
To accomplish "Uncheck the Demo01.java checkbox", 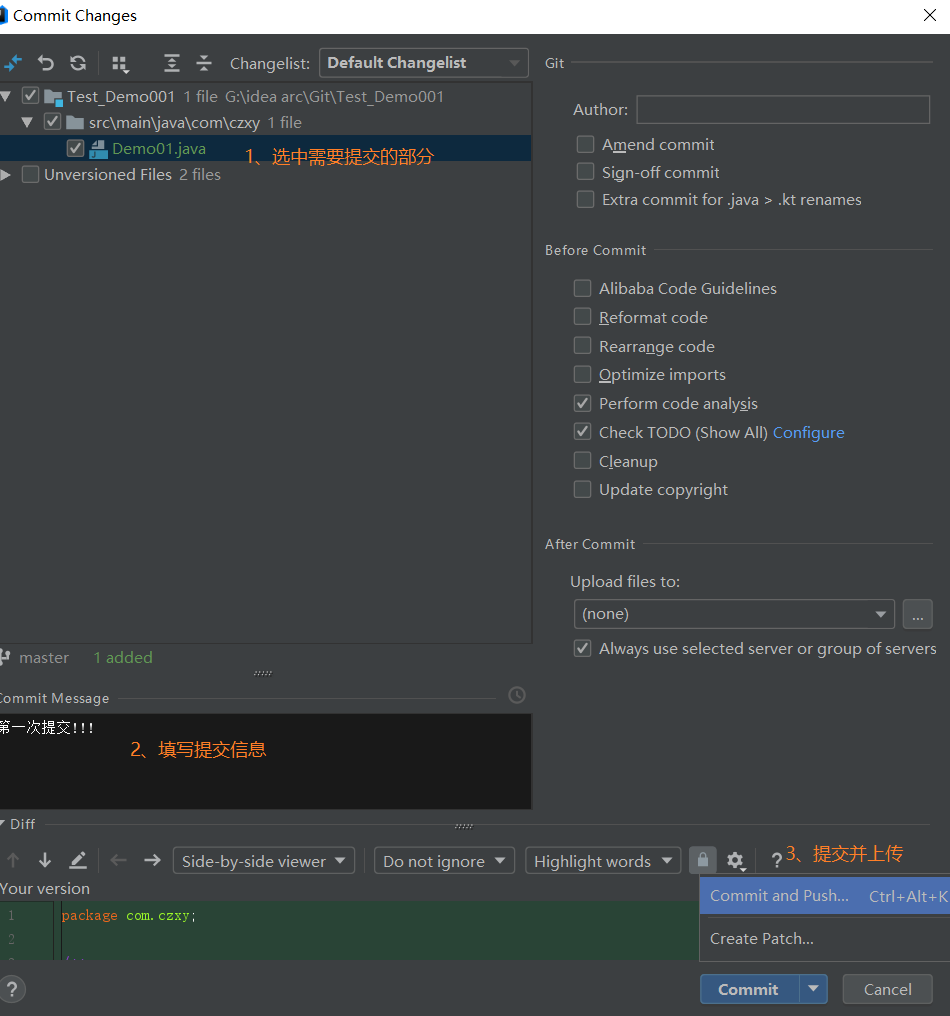I will [x=75, y=148].
